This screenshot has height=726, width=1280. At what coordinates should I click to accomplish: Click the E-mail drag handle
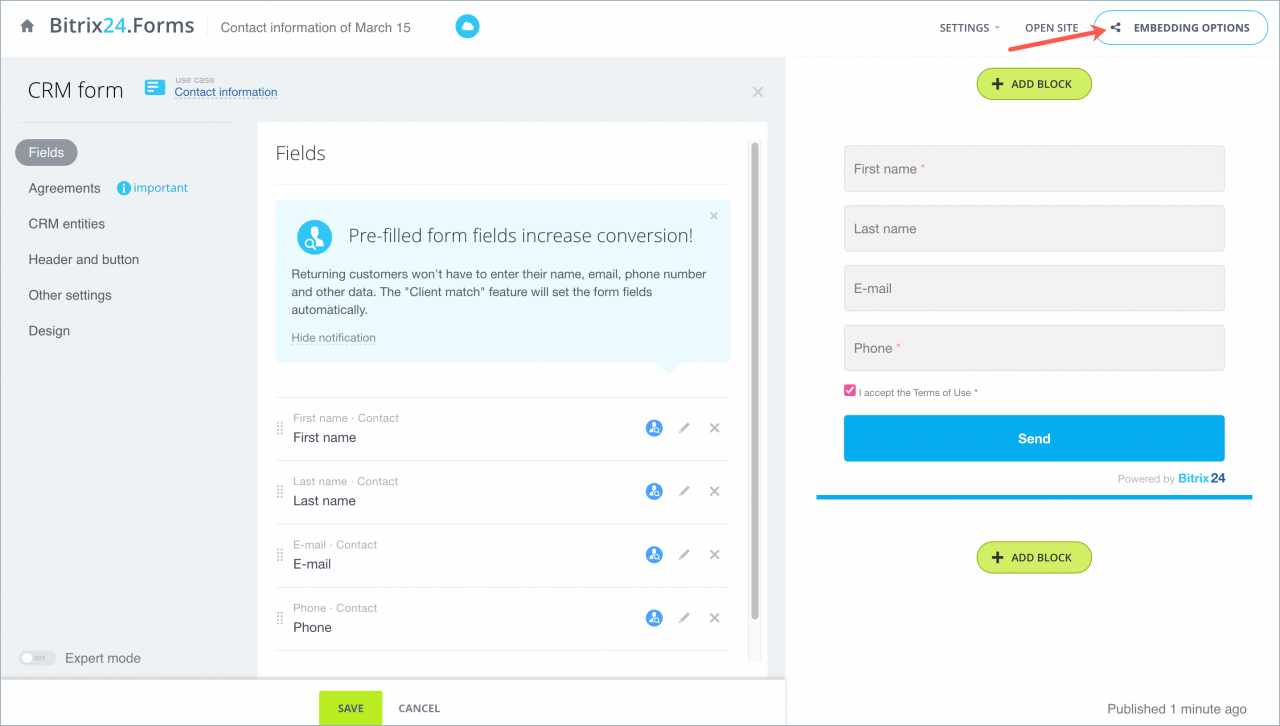coord(280,554)
